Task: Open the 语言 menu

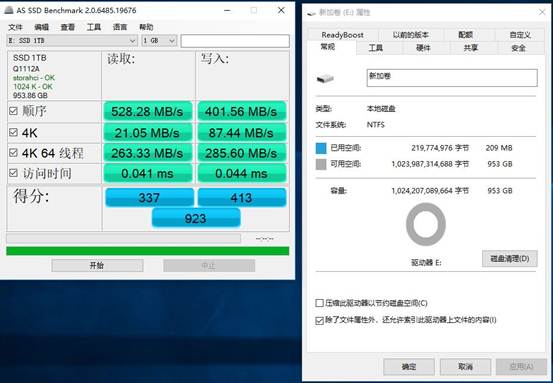Action: tap(120, 27)
